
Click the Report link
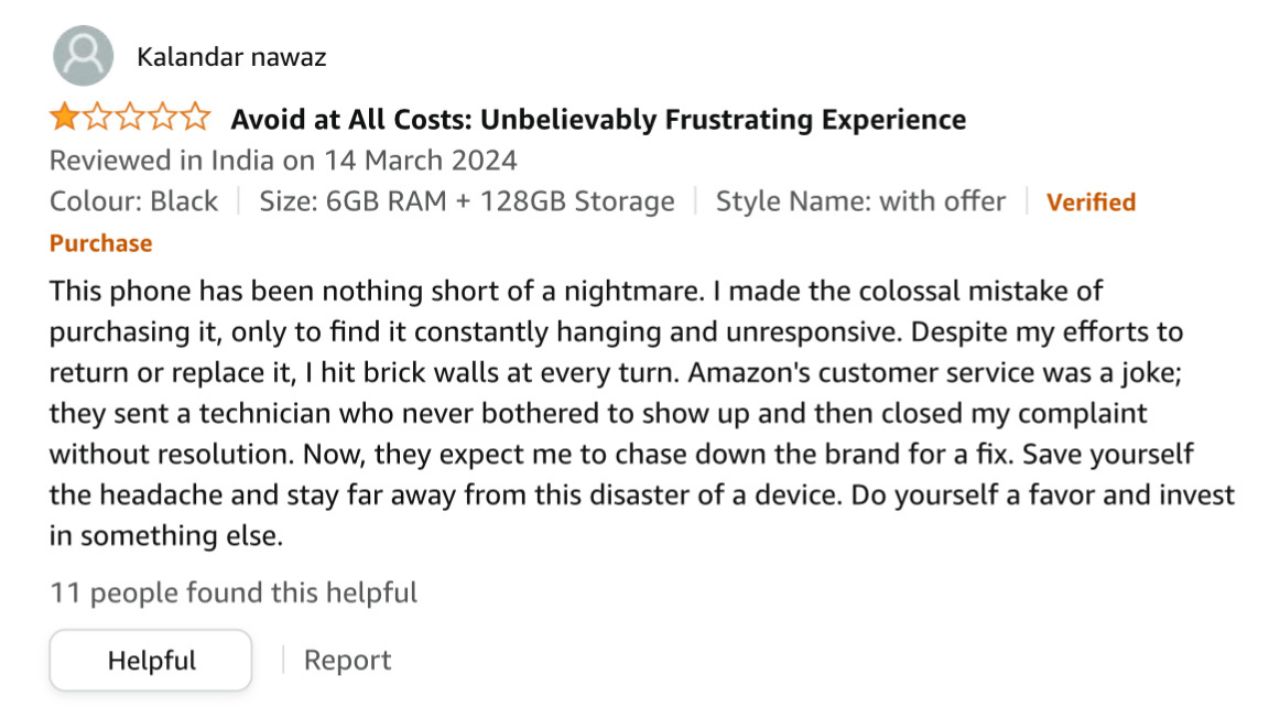[x=347, y=661]
